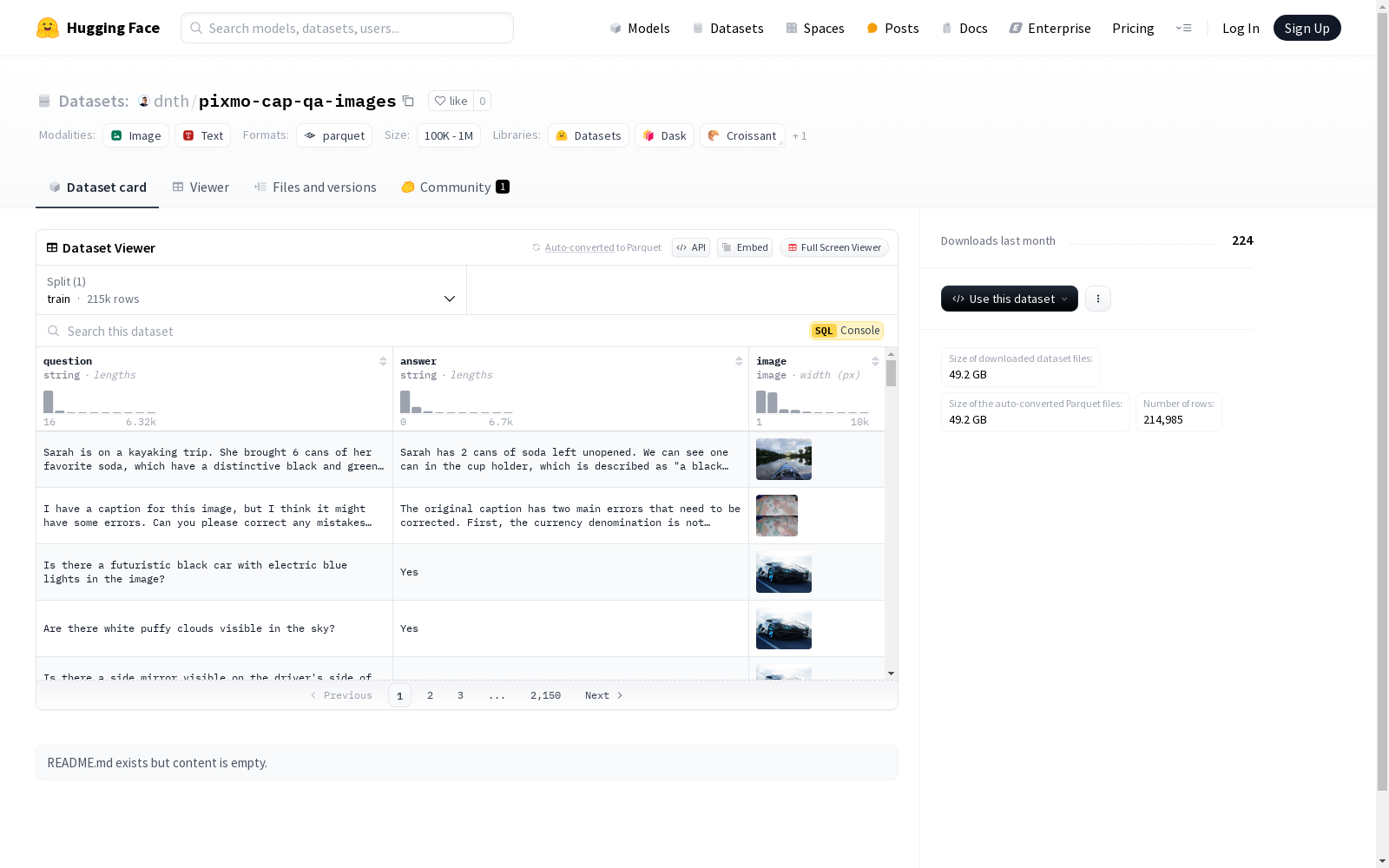Click the like heart button

click(451, 101)
